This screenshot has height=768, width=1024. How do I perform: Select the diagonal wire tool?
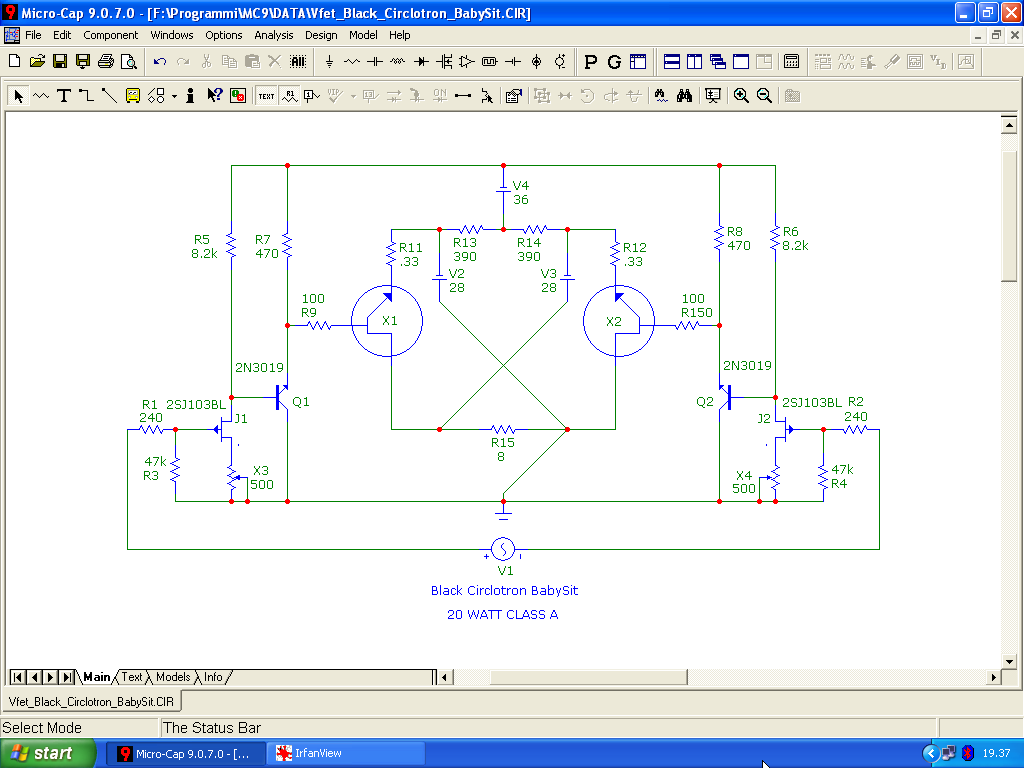coord(109,96)
